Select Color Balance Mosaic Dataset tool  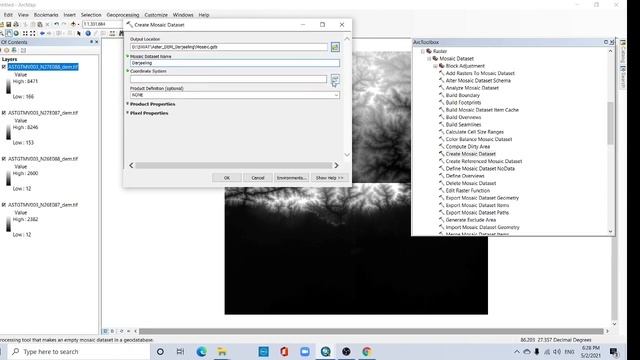click(479, 140)
